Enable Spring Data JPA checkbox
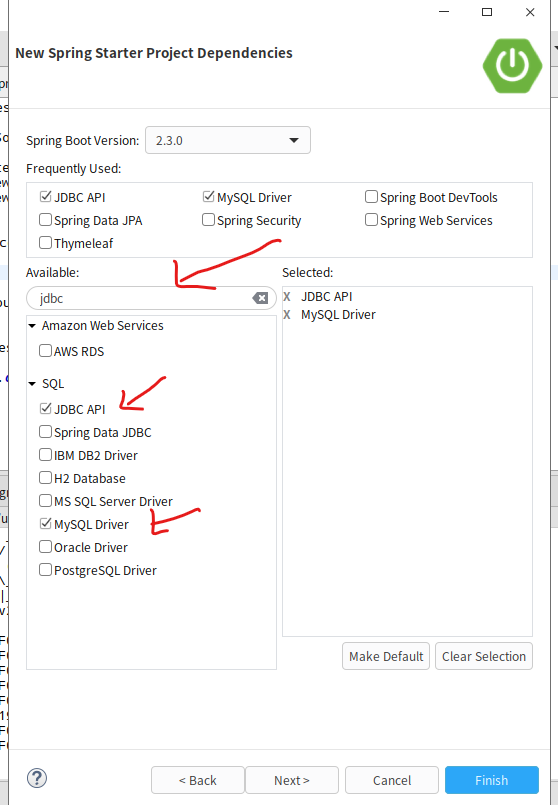The width and height of the screenshot is (558, 805). coord(46,220)
